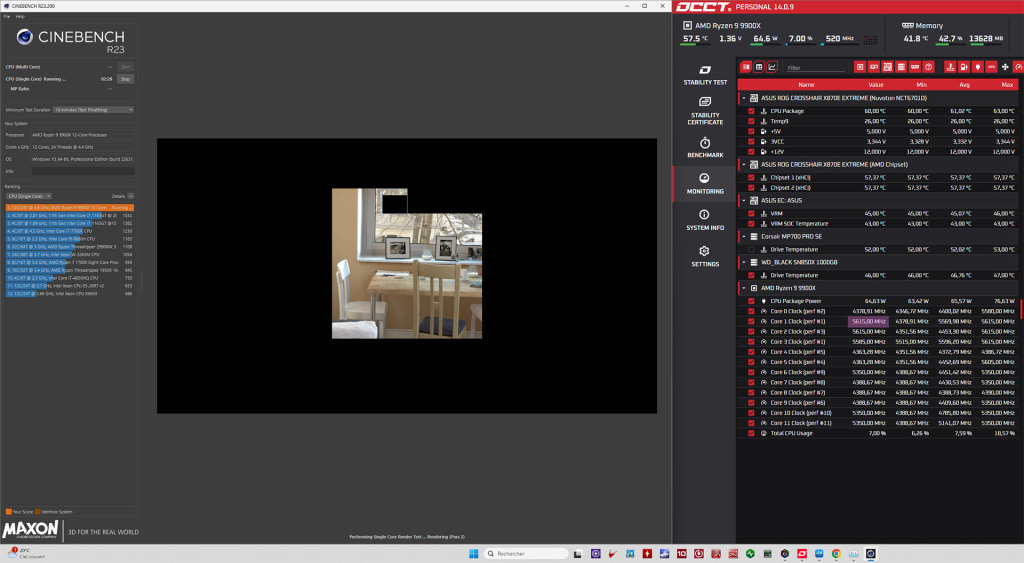This screenshot has height=563, width=1024.
Task: Collapse the ASUS EC: ASUS group
Action: 743,201
